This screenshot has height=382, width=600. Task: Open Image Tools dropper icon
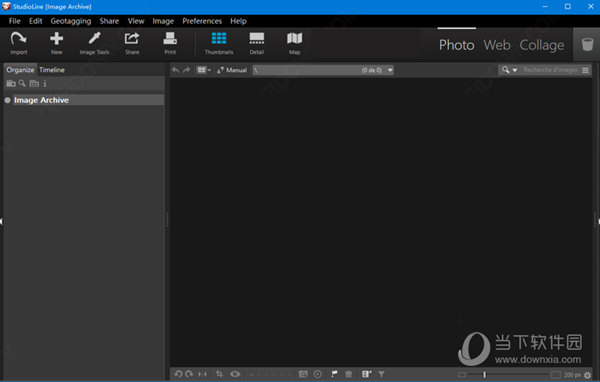[x=94, y=43]
